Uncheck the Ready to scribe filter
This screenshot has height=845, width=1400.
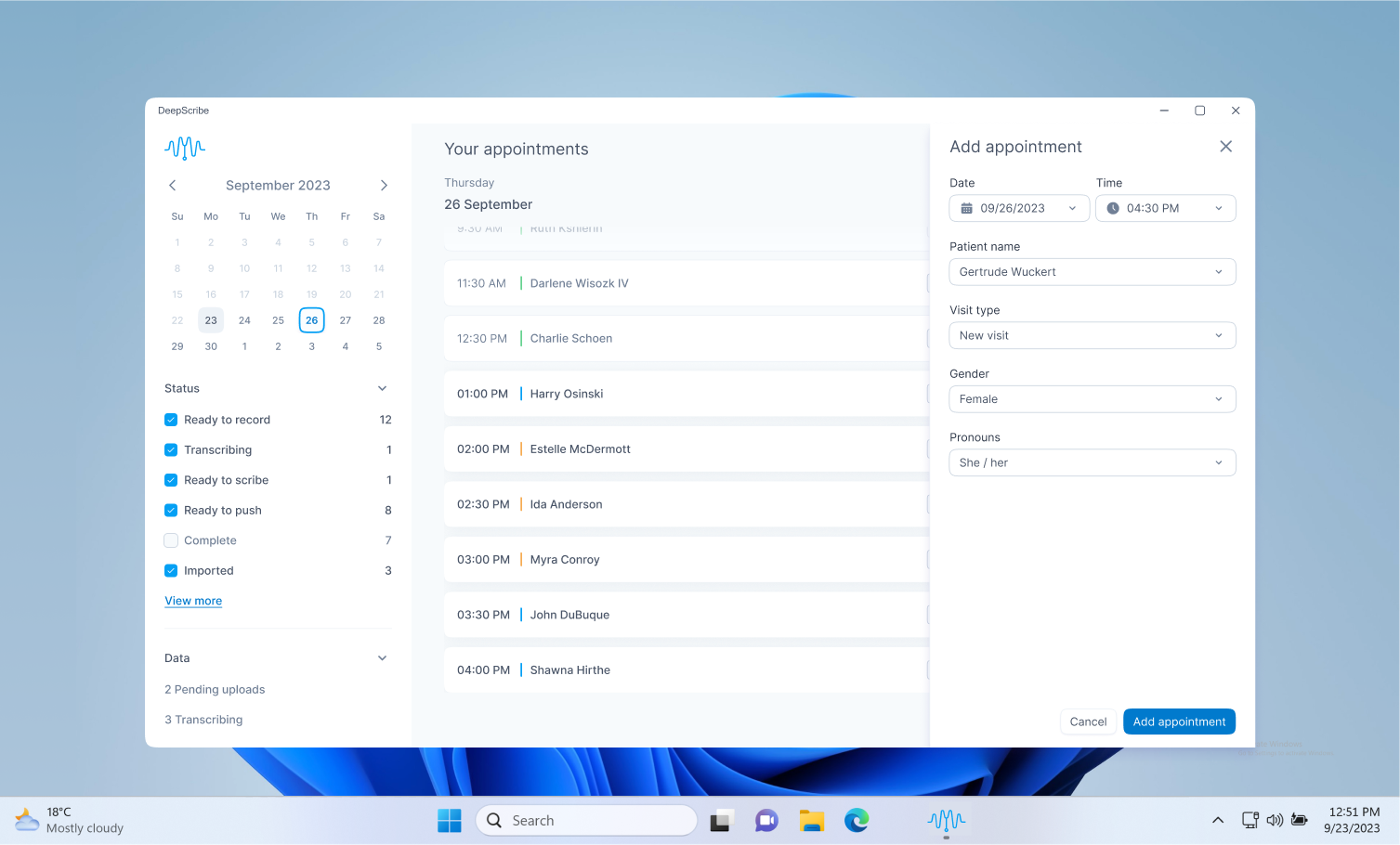coord(171,480)
